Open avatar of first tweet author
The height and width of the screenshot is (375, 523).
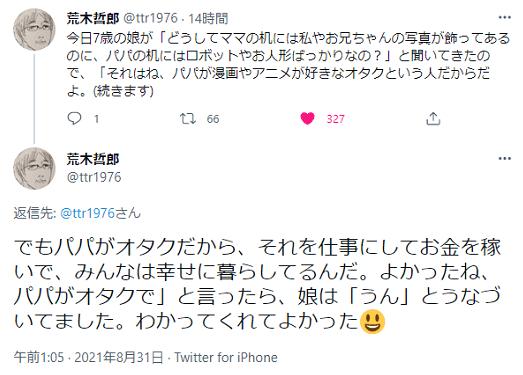pyautogui.click(x=34, y=29)
